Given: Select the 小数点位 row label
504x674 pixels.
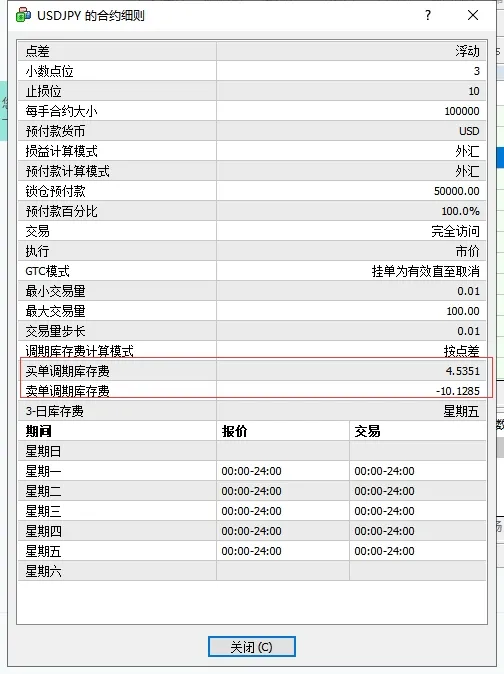Looking at the screenshot, I should (x=49, y=71).
